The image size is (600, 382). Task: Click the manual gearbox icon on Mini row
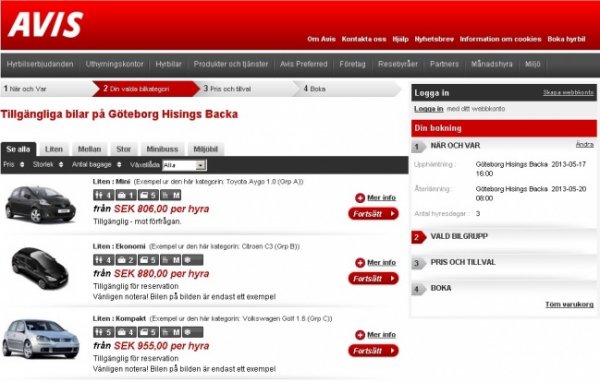click(x=170, y=195)
